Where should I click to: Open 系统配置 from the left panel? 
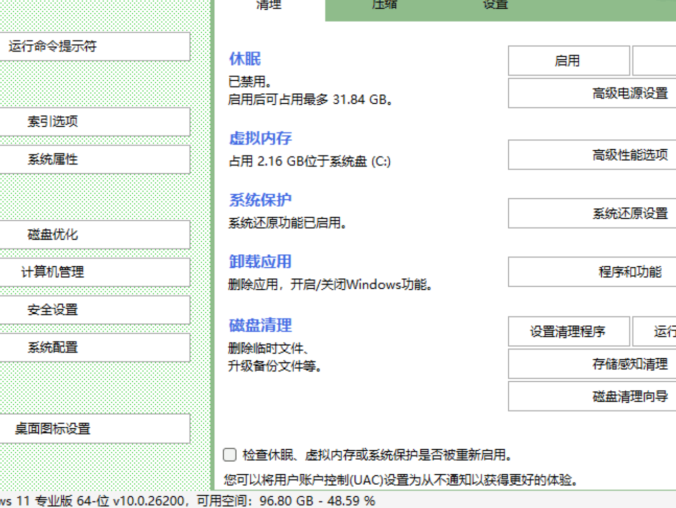pyautogui.click(x=94, y=347)
